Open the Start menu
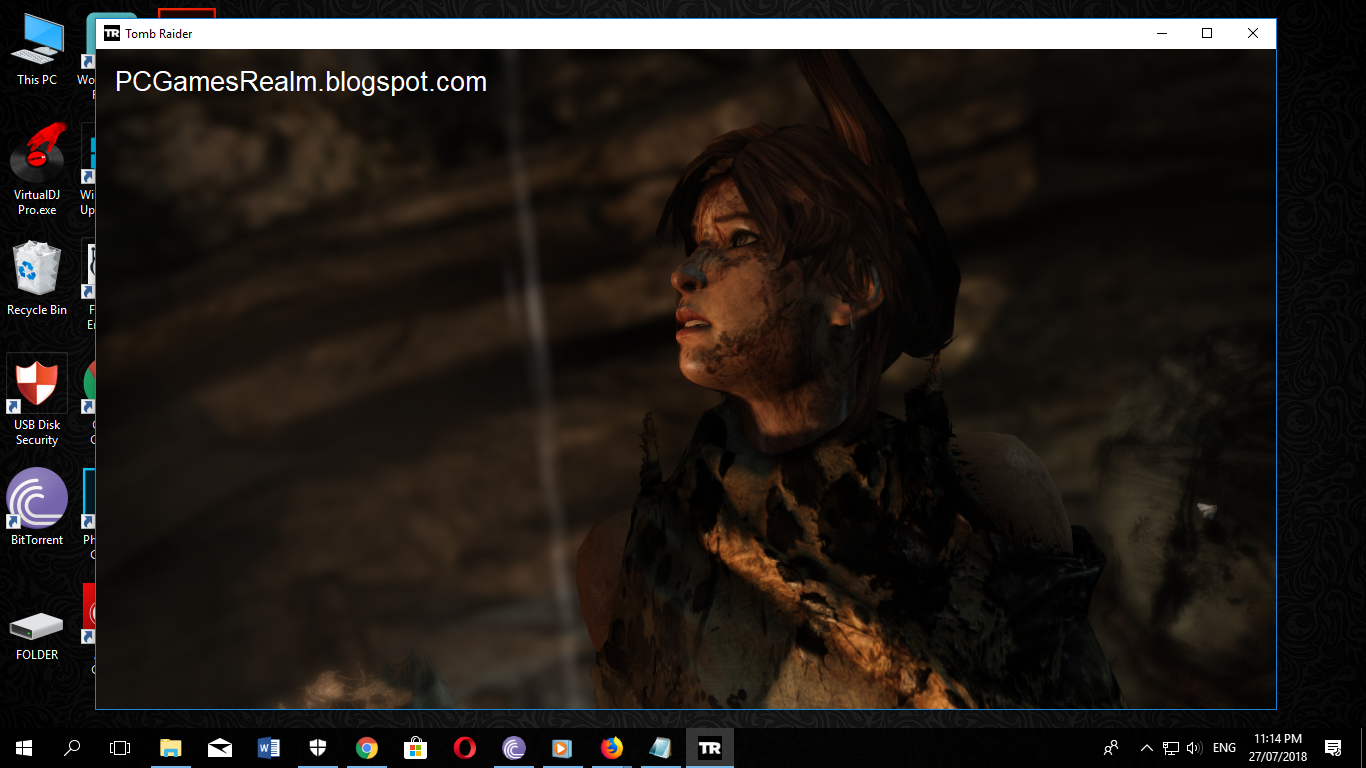Viewport: 1366px width, 768px height. pos(24,747)
